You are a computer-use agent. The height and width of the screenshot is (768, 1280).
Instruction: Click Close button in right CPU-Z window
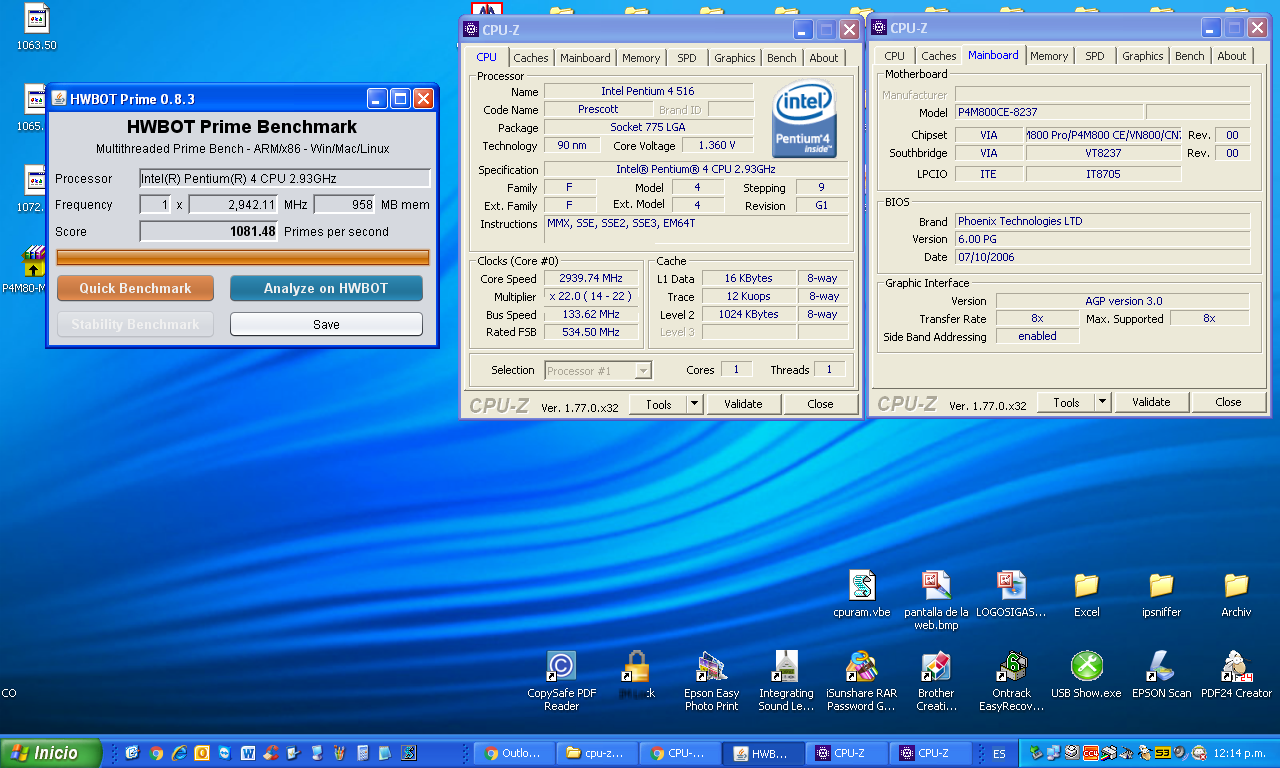1228,402
